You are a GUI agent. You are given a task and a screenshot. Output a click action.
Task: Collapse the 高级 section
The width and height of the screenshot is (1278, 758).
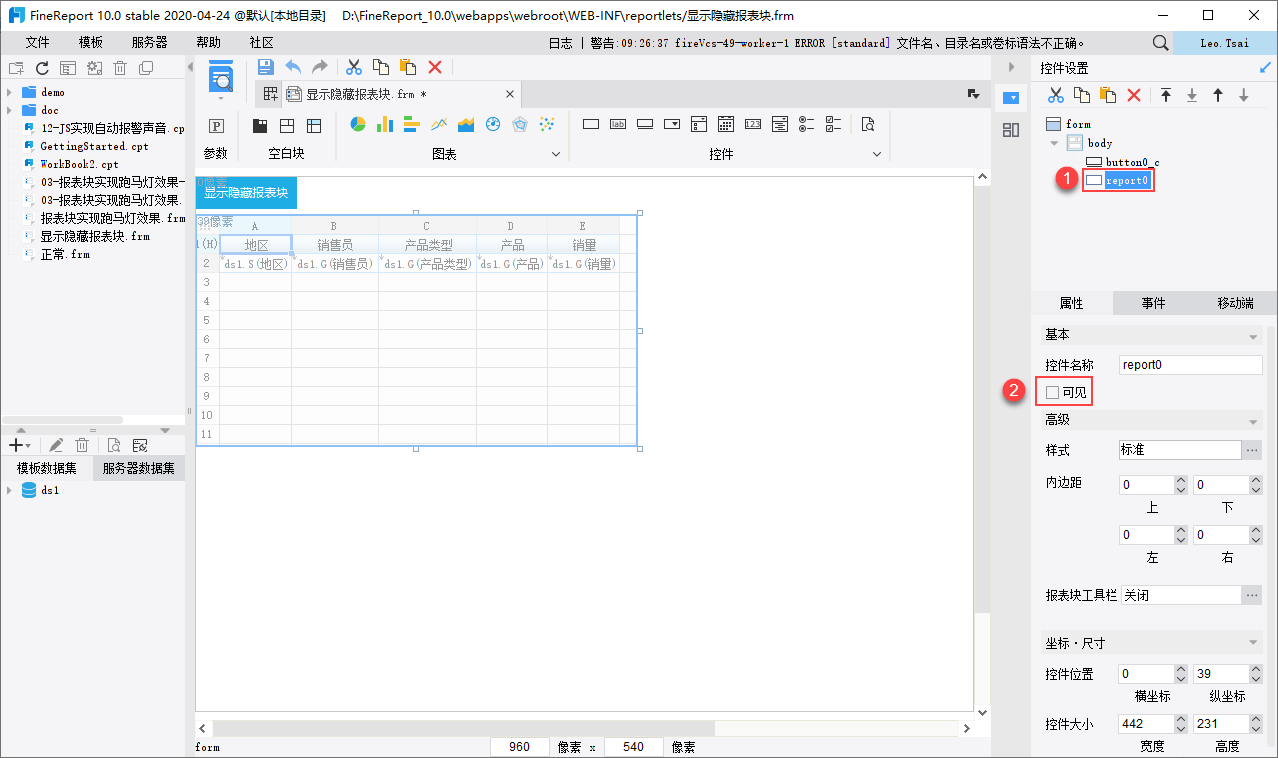[x=1253, y=421]
